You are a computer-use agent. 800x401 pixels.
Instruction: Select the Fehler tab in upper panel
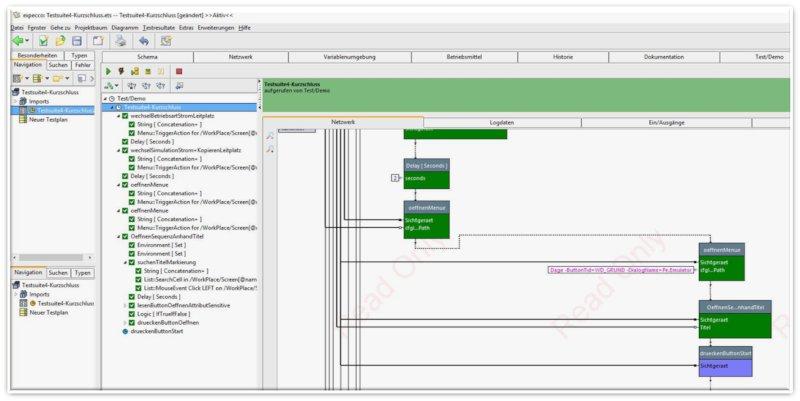(x=83, y=65)
